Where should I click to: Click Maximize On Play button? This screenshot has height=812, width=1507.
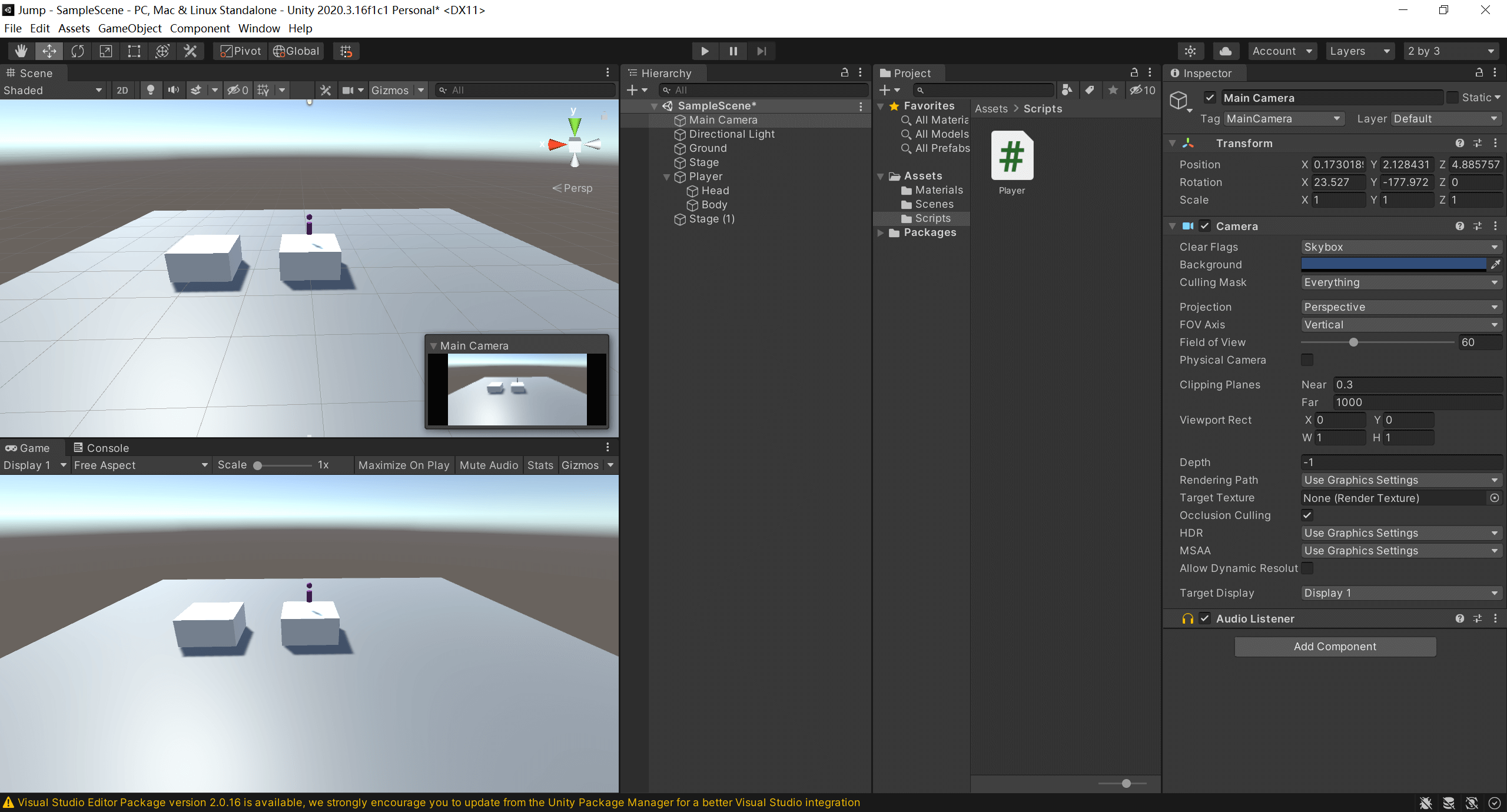pyautogui.click(x=403, y=465)
